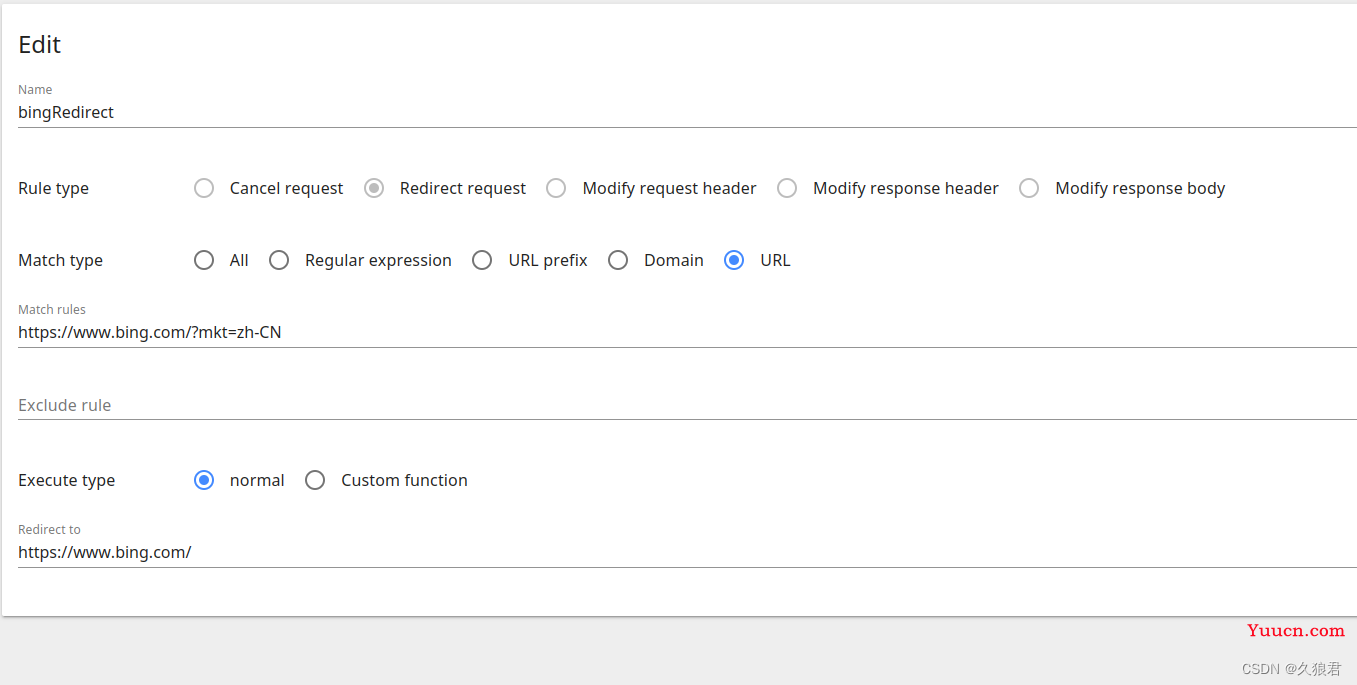Click the Redirect to URL field
Screen dimensions: 1357x685
click(687, 552)
